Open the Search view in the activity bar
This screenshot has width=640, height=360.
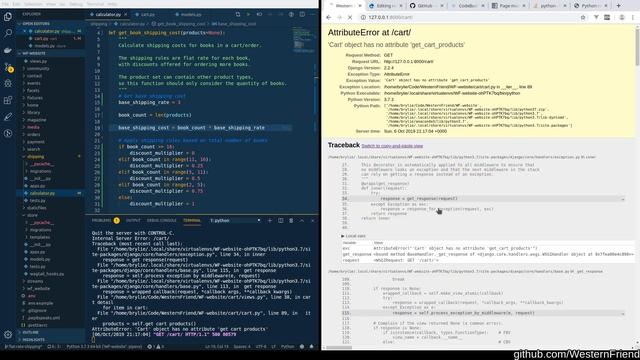[8, 33]
